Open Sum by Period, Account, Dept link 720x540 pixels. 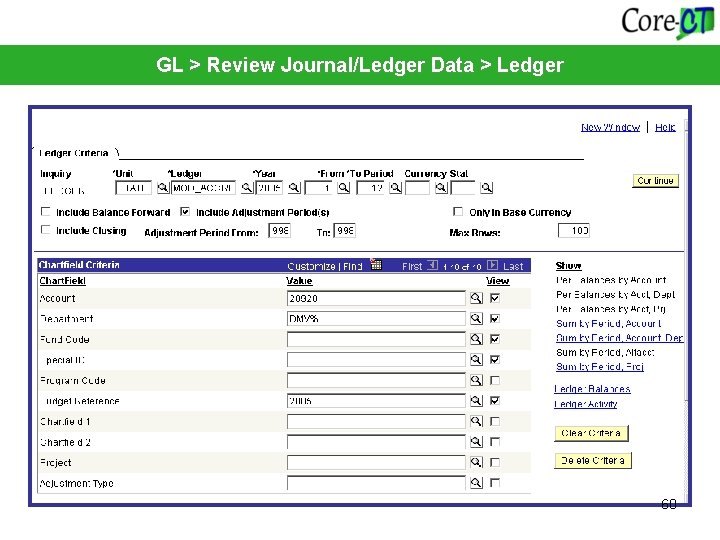pos(619,338)
